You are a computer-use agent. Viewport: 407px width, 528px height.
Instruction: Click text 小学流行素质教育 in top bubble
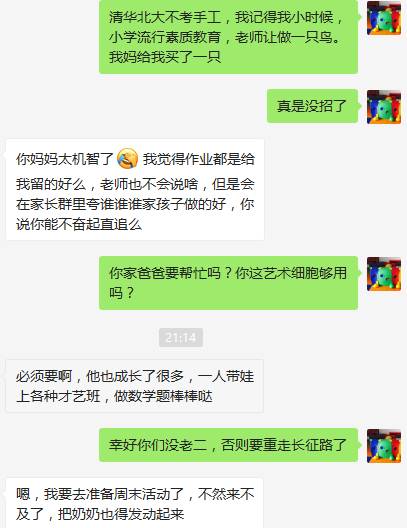165,37
